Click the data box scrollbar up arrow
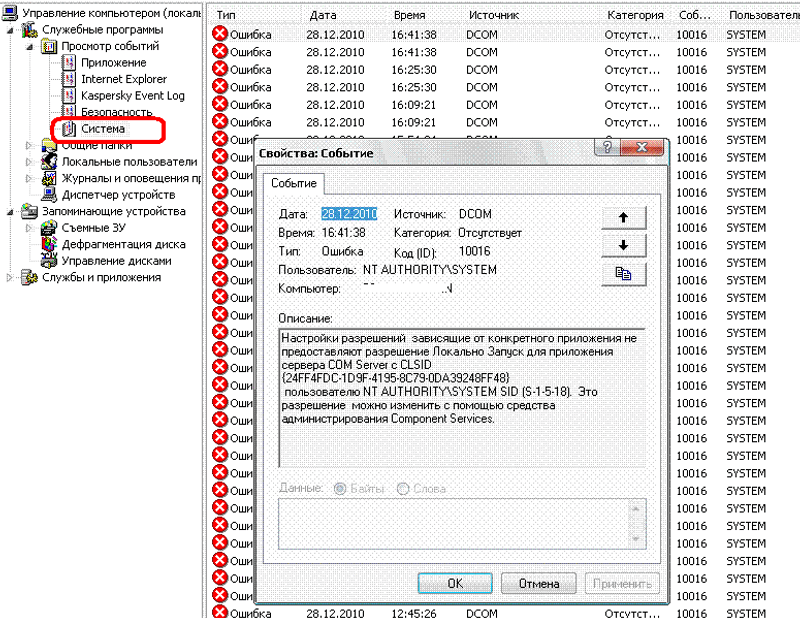The width and height of the screenshot is (800, 618). coord(636,509)
